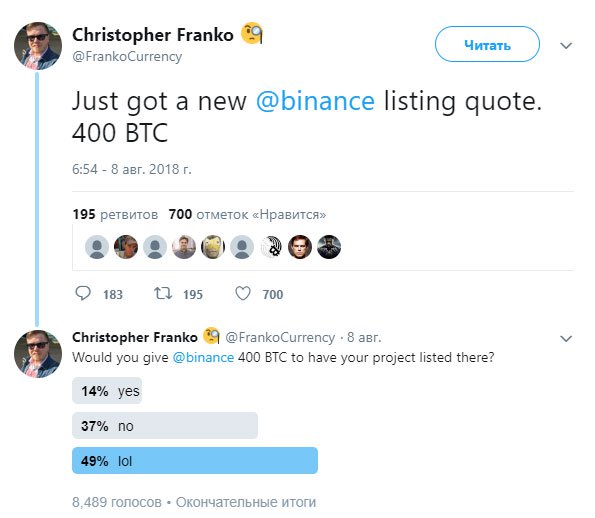Viewport: 595px width, 518px height.
Task: Click the 49% lol poll bar
Action: pyautogui.click(x=195, y=461)
